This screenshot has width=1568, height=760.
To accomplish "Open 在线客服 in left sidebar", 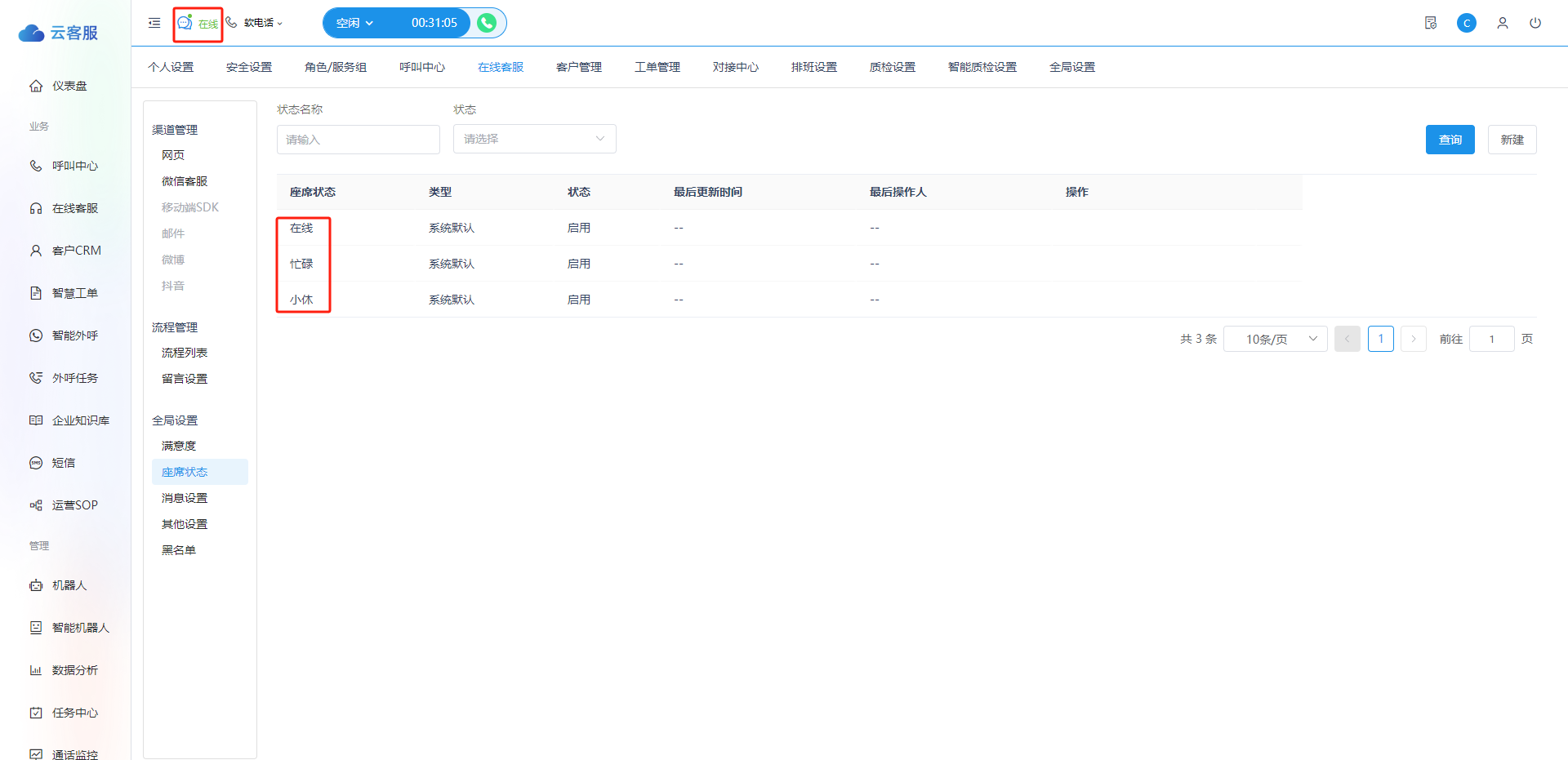I will point(65,208).
